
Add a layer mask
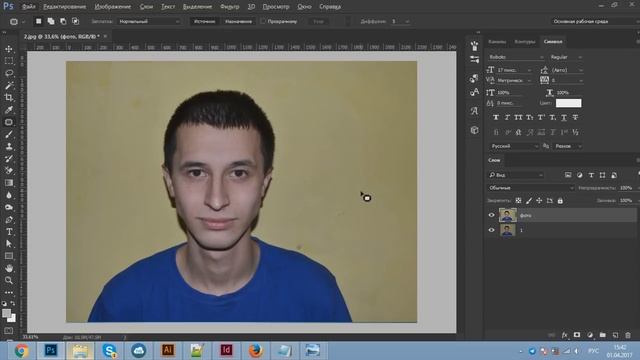click(577, 335)
